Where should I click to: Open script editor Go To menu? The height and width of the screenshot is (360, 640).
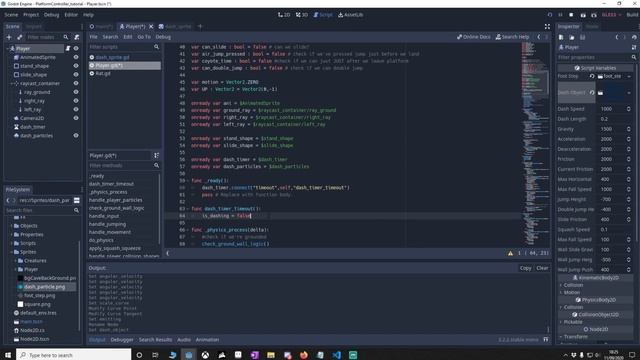tap(144, 37)
